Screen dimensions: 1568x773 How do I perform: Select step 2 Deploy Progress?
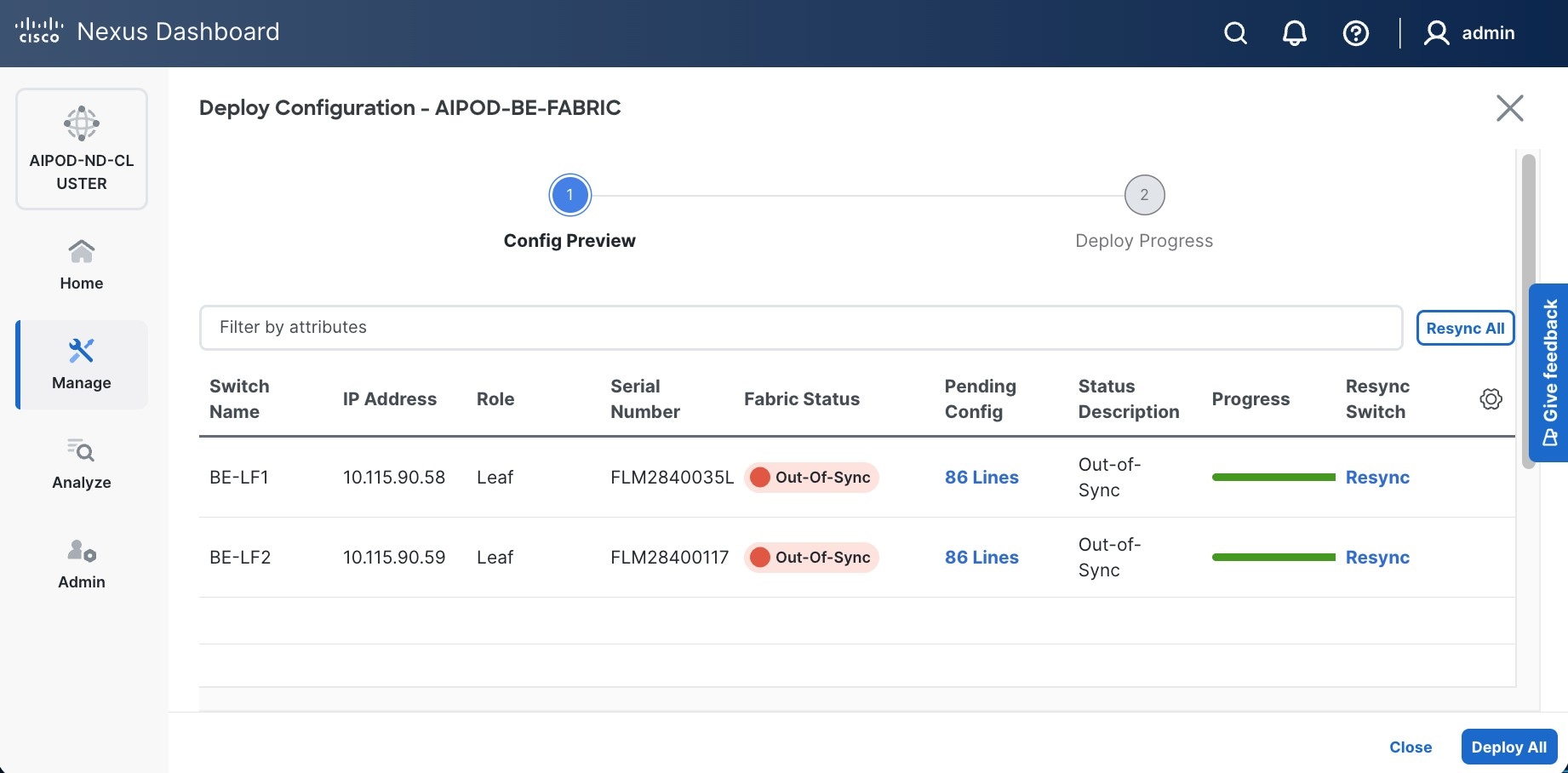click(x=1144, y=196)
